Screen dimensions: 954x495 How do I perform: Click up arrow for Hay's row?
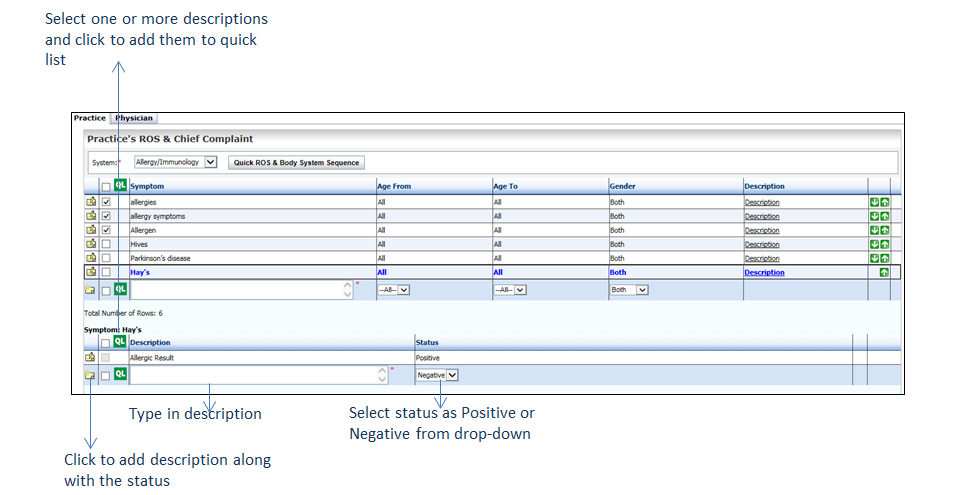tap(884, 272)
